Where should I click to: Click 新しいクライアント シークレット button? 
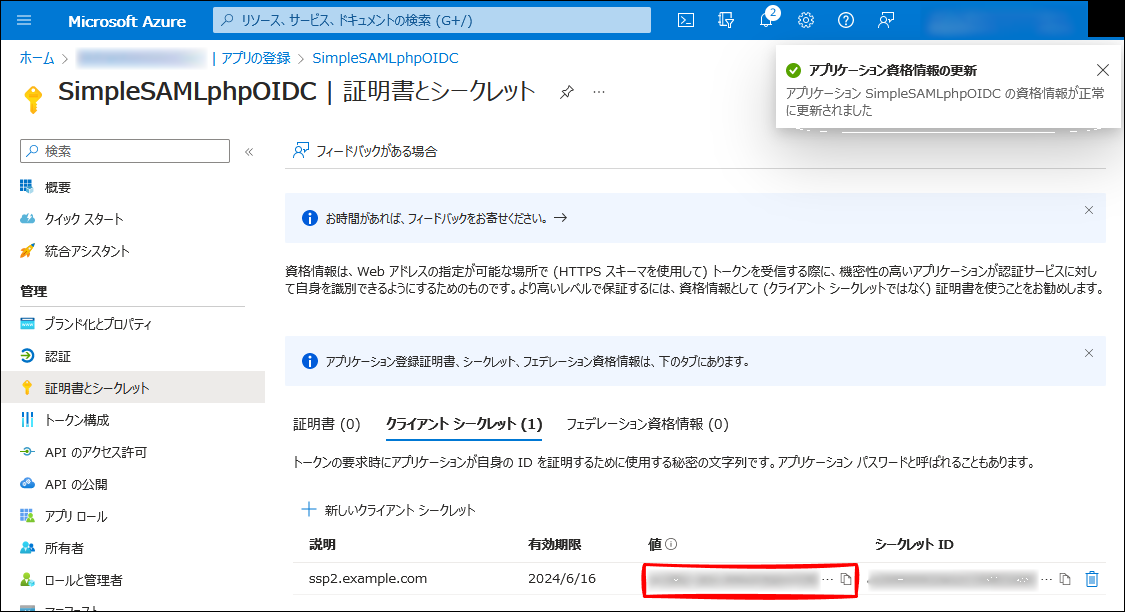pyautogui.click(x=389, y=510)
